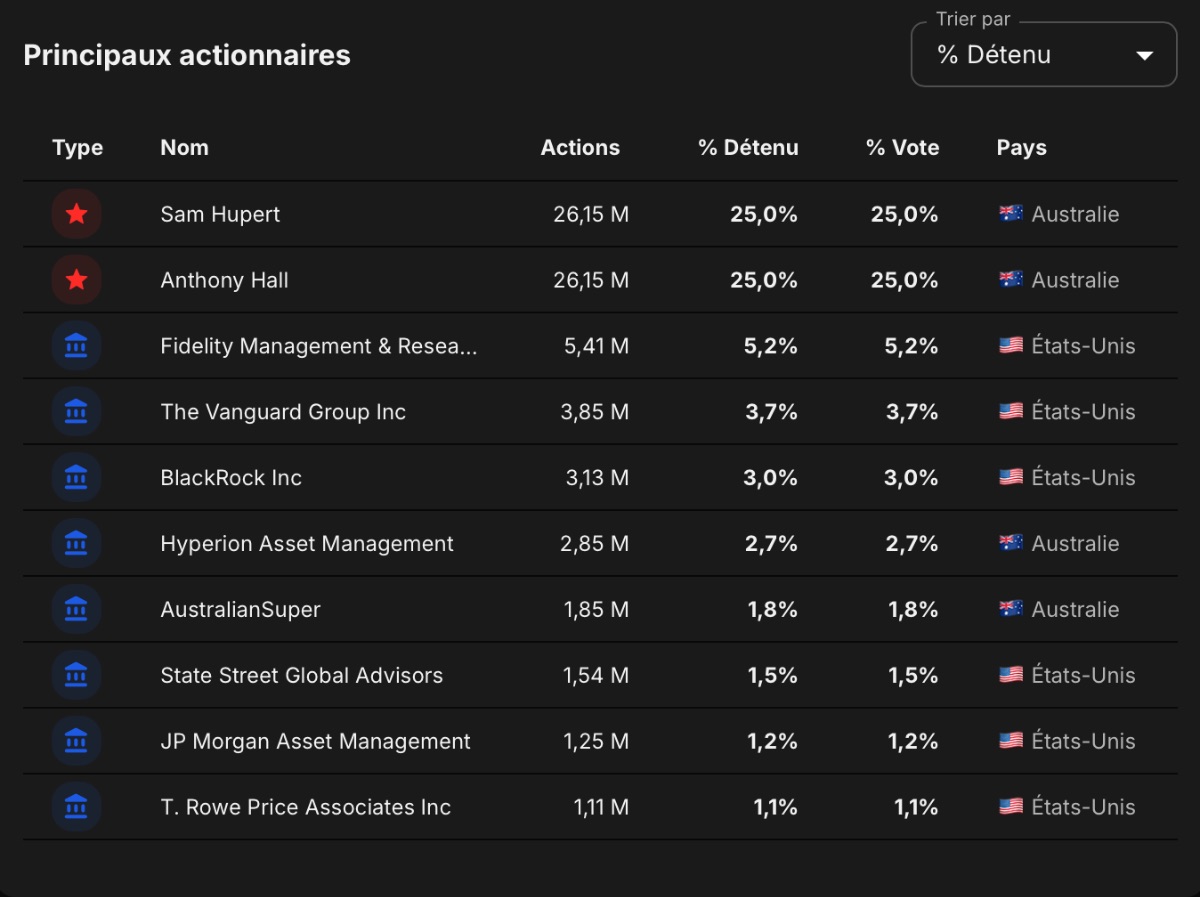The image size is (1200, 897).
Task: Click the red star icon beside Anthony Hall
Action: [77, 280]
